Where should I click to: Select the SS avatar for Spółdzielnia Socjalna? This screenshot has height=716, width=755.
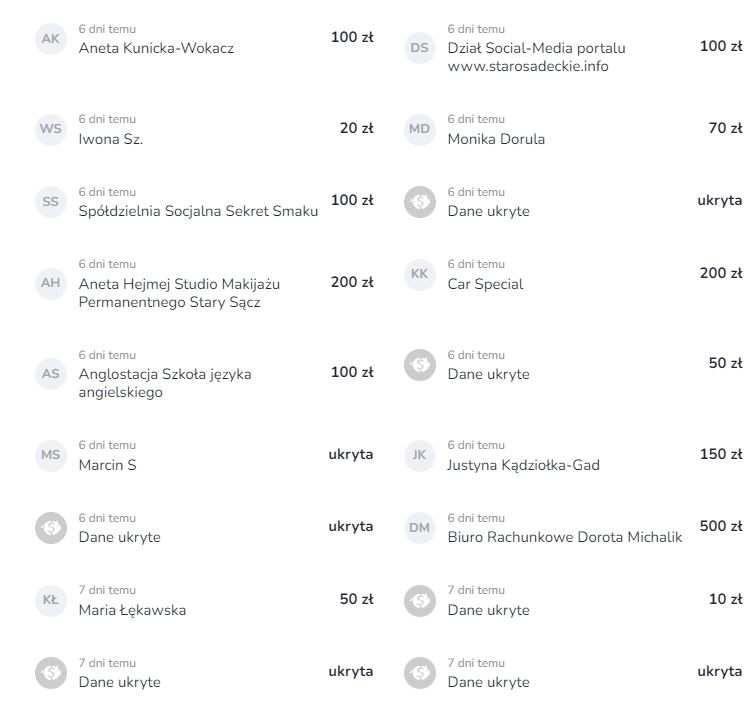50,202
